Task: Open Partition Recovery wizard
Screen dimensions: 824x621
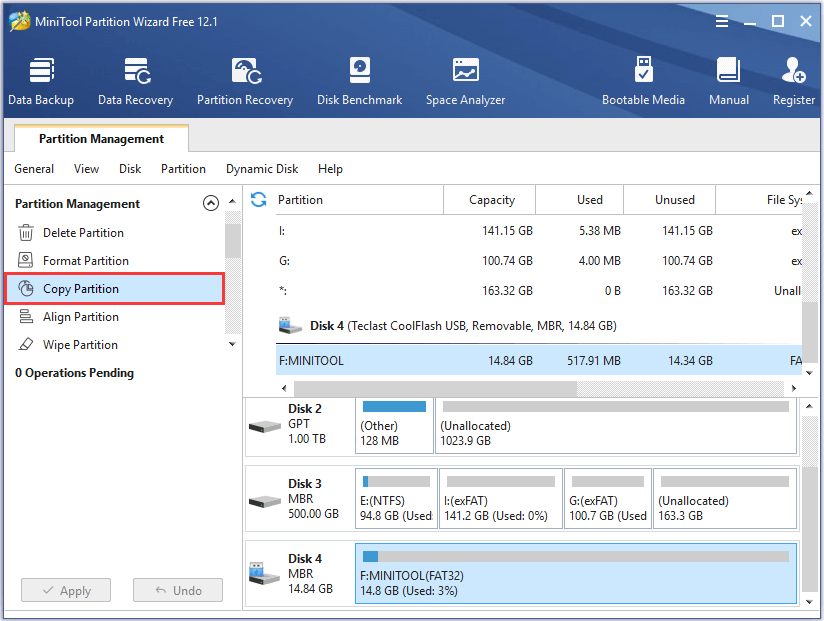Action: (x=245, y=81)
